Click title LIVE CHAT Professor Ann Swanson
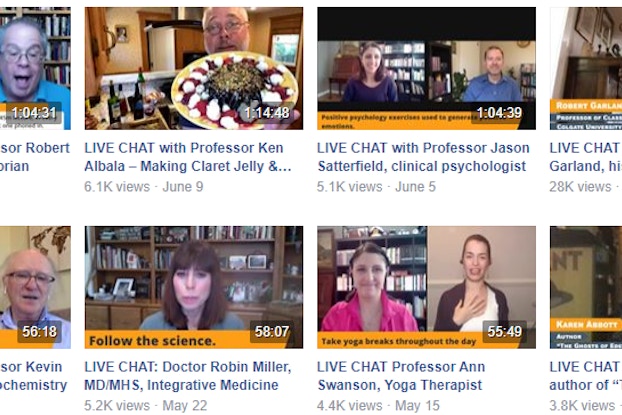 coord(401,376)
